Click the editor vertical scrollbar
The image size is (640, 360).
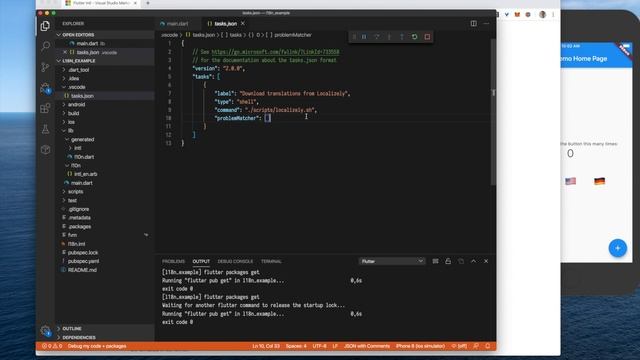pos(493,112)
